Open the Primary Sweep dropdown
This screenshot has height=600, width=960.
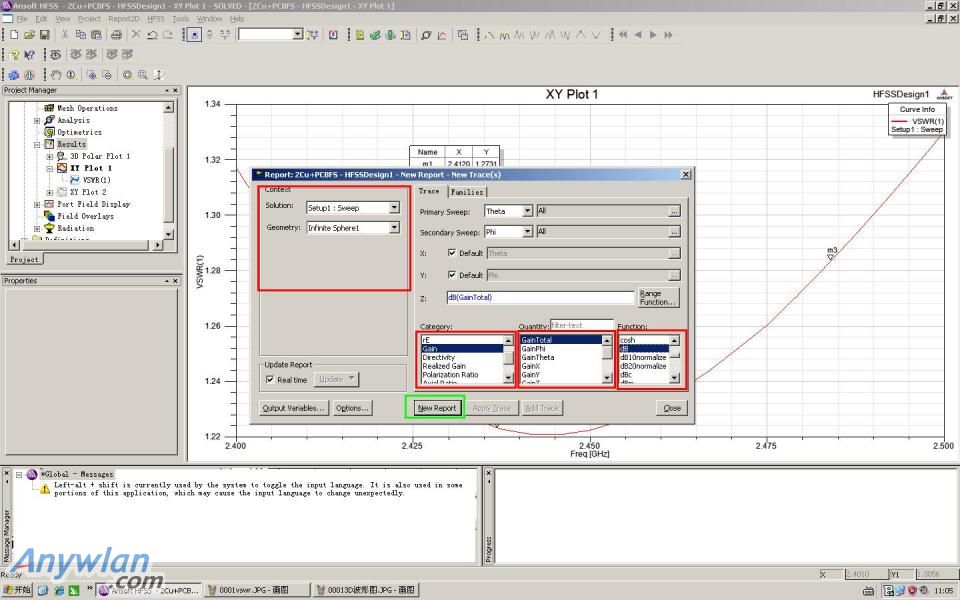click(x=527, y=211)
